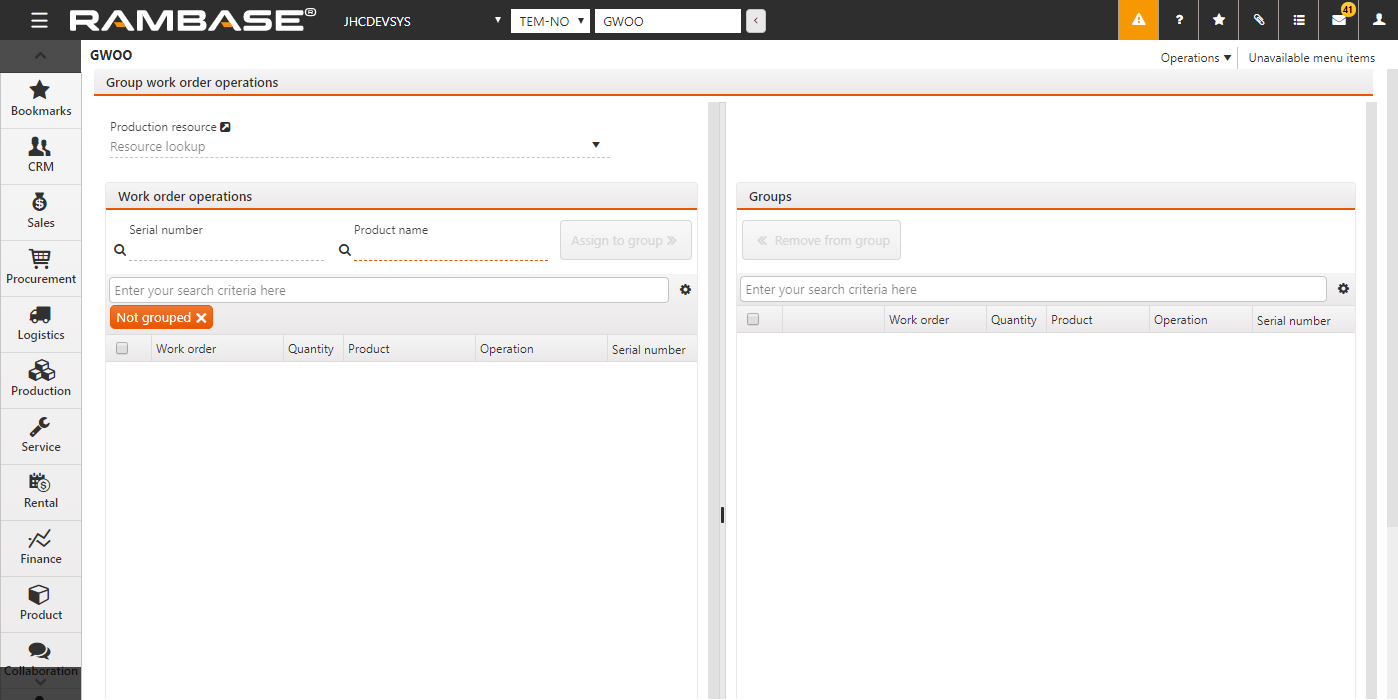The width and height of the screenshot is (1398, 700).
Task: Open the TEM-NO company dropdown
Action: [550, 21]
